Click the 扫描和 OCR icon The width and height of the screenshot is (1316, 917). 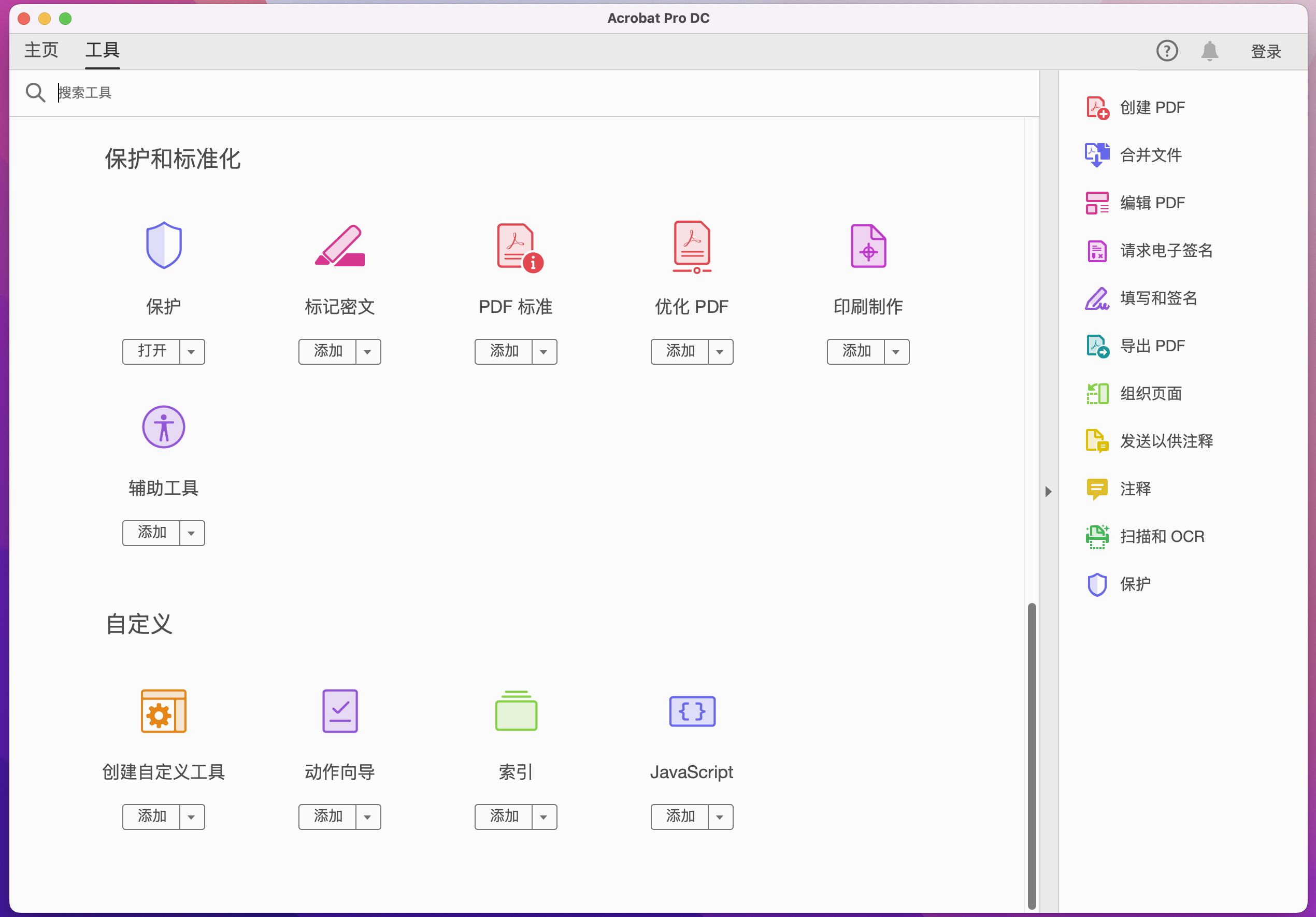(x=1097, y=536)
